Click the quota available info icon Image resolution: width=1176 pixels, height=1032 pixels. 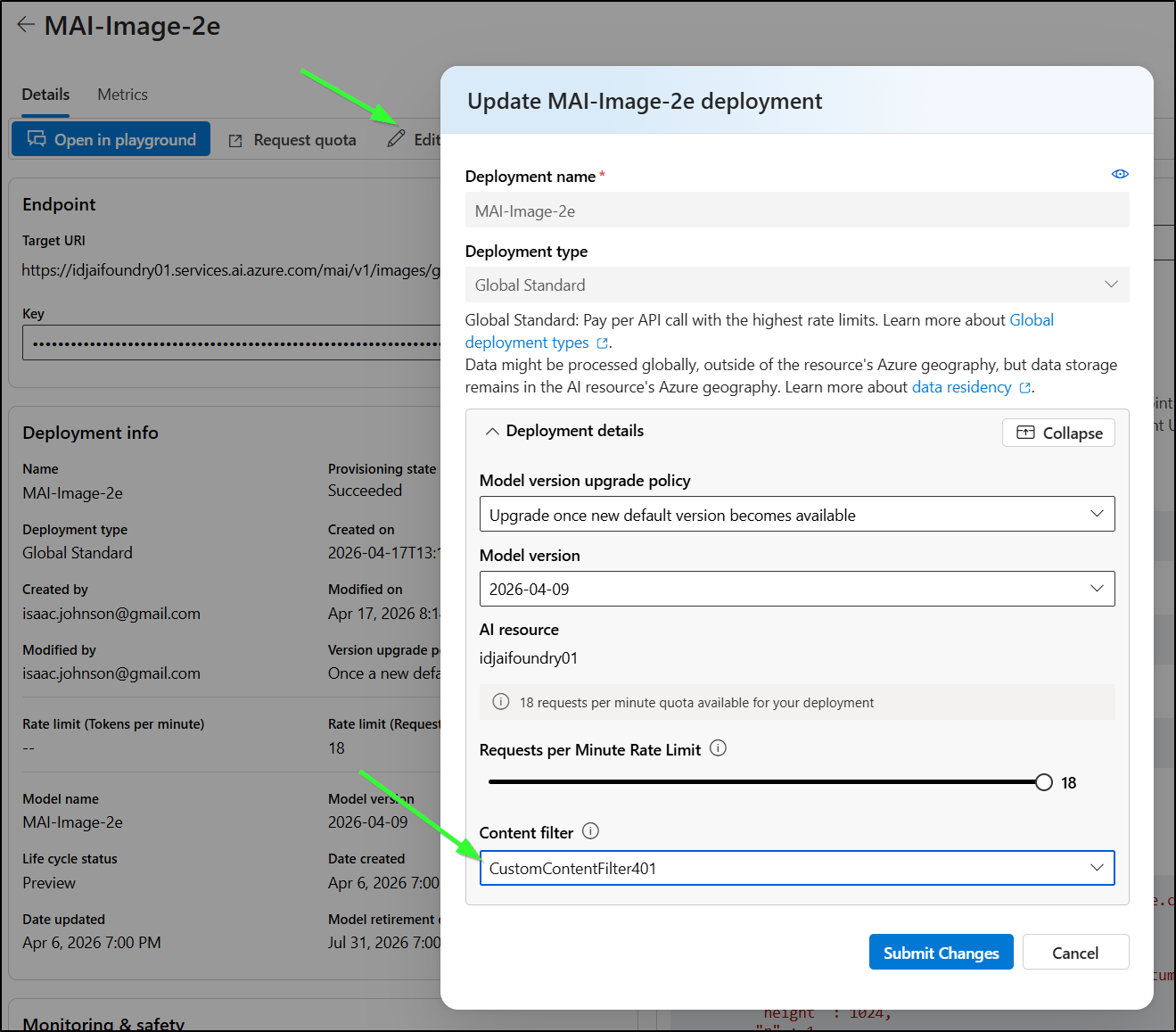(x=501, y=702)
